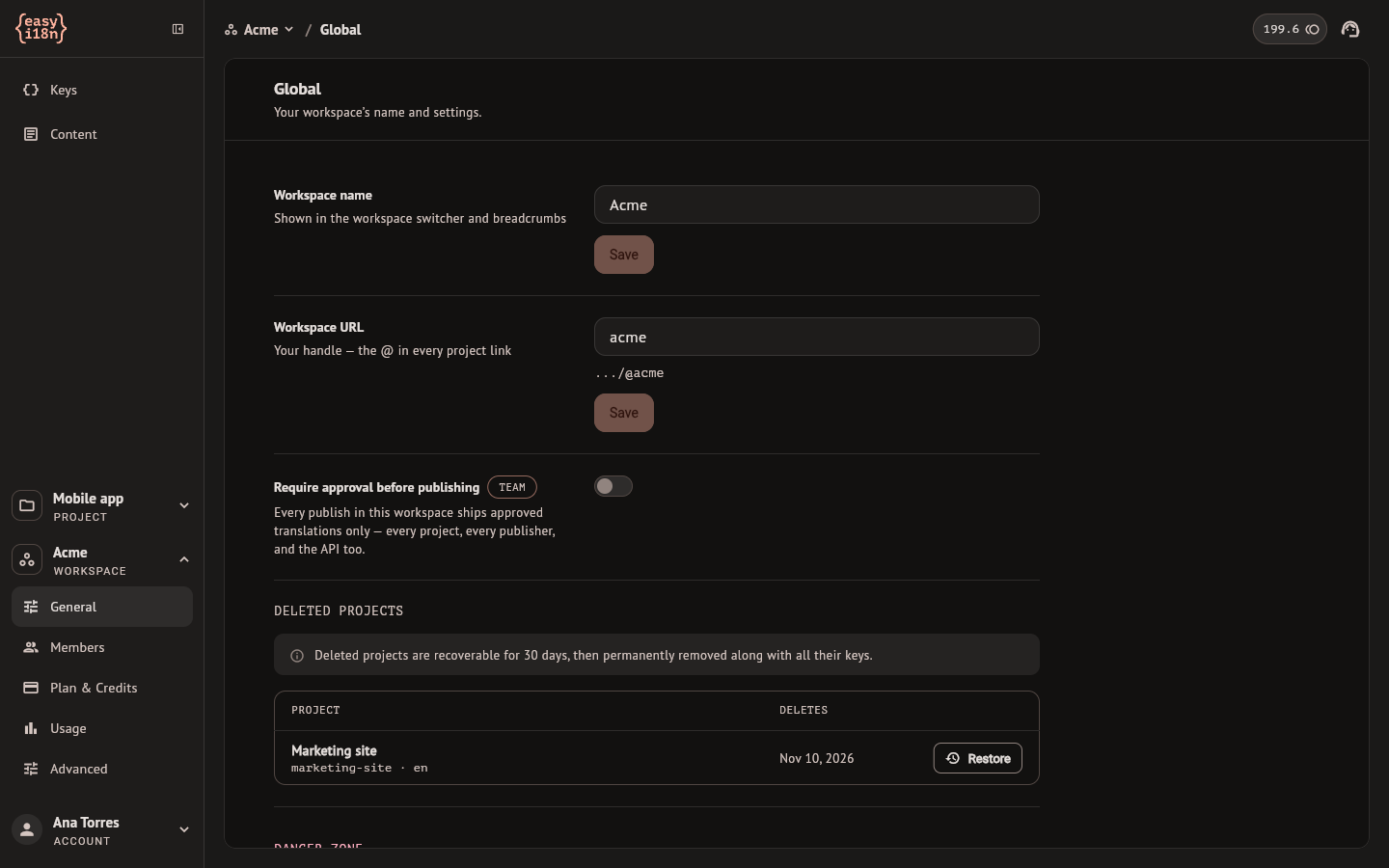
Task: Open Content in the sidebar
Action: (102, 134)
